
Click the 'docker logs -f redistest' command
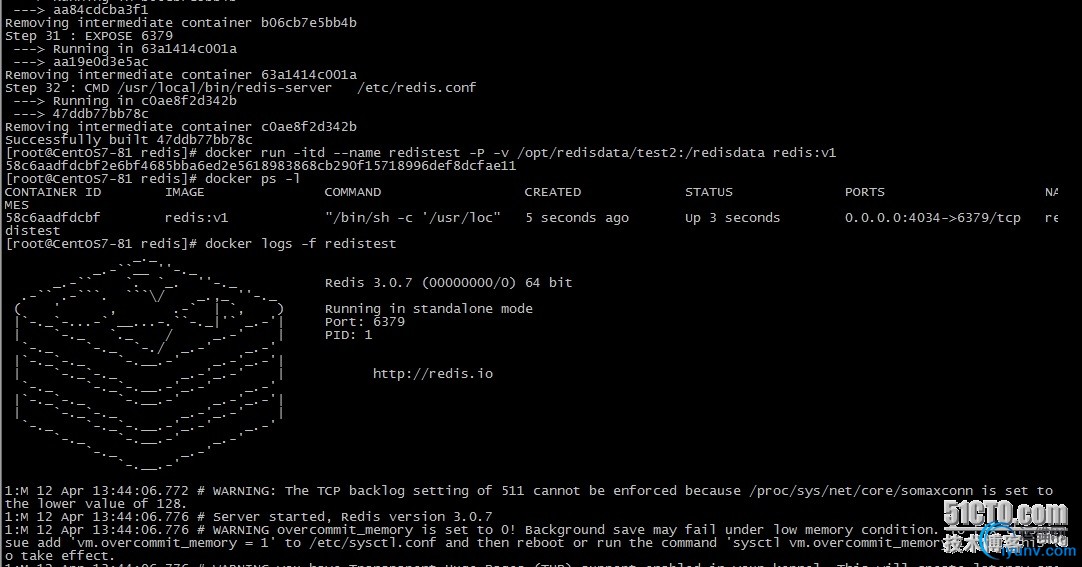pos(300,243)
